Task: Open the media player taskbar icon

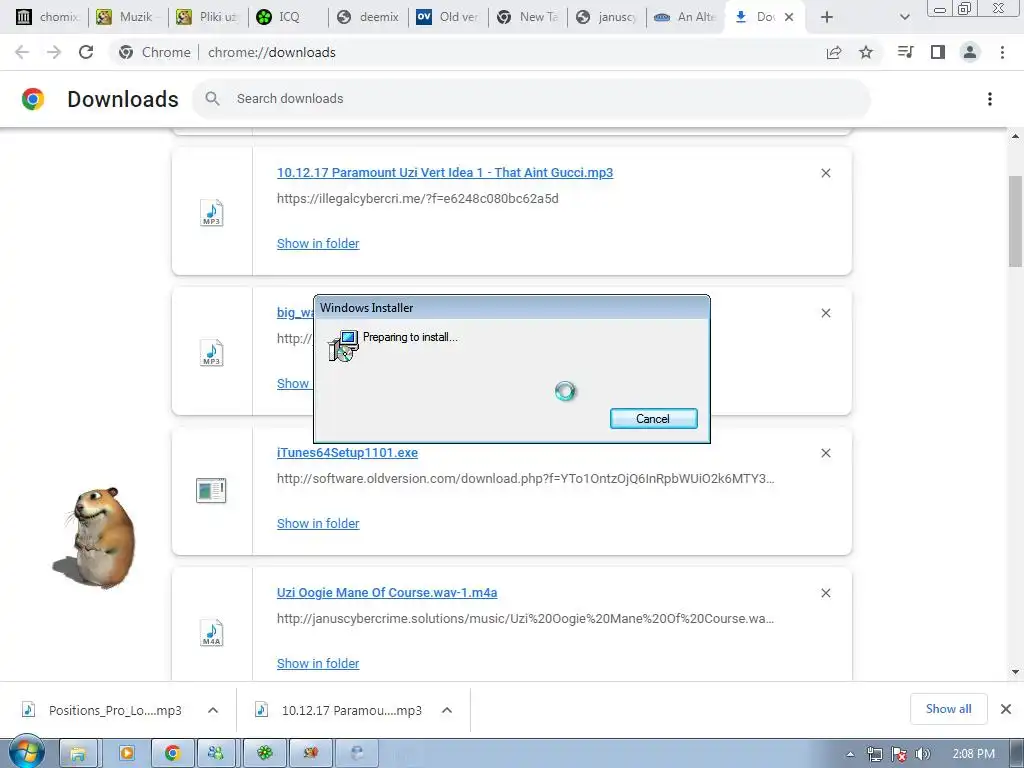Action: pos(127,753)
